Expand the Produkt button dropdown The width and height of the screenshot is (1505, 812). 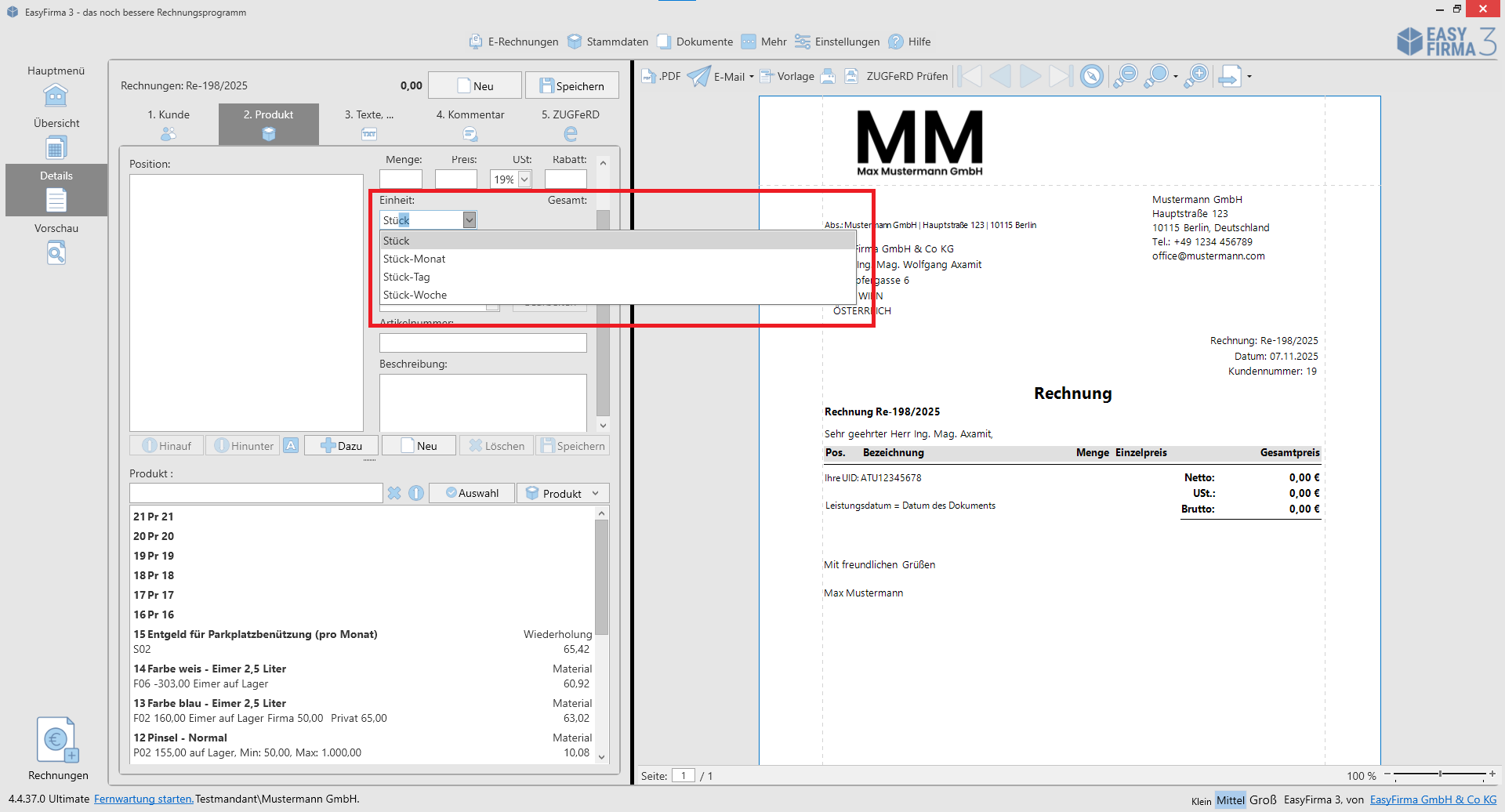(596, 493)
